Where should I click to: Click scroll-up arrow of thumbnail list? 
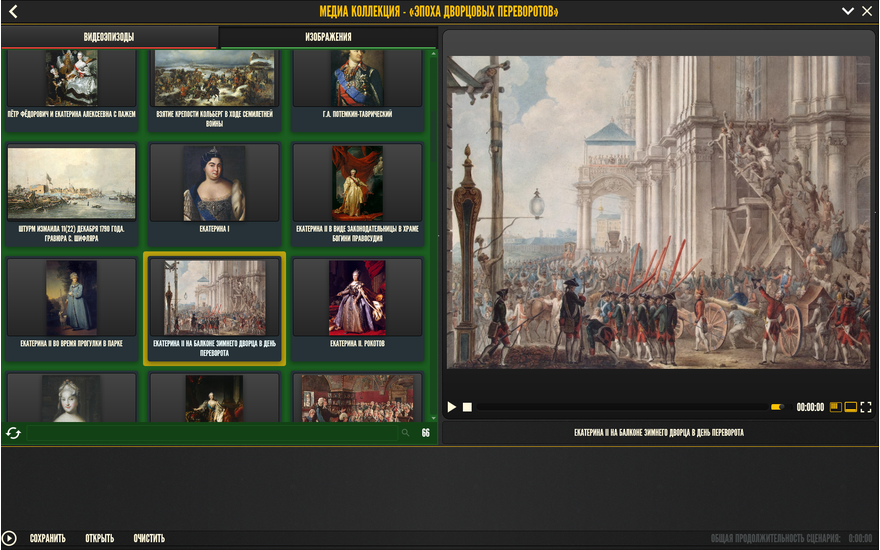tap(433, 54)
